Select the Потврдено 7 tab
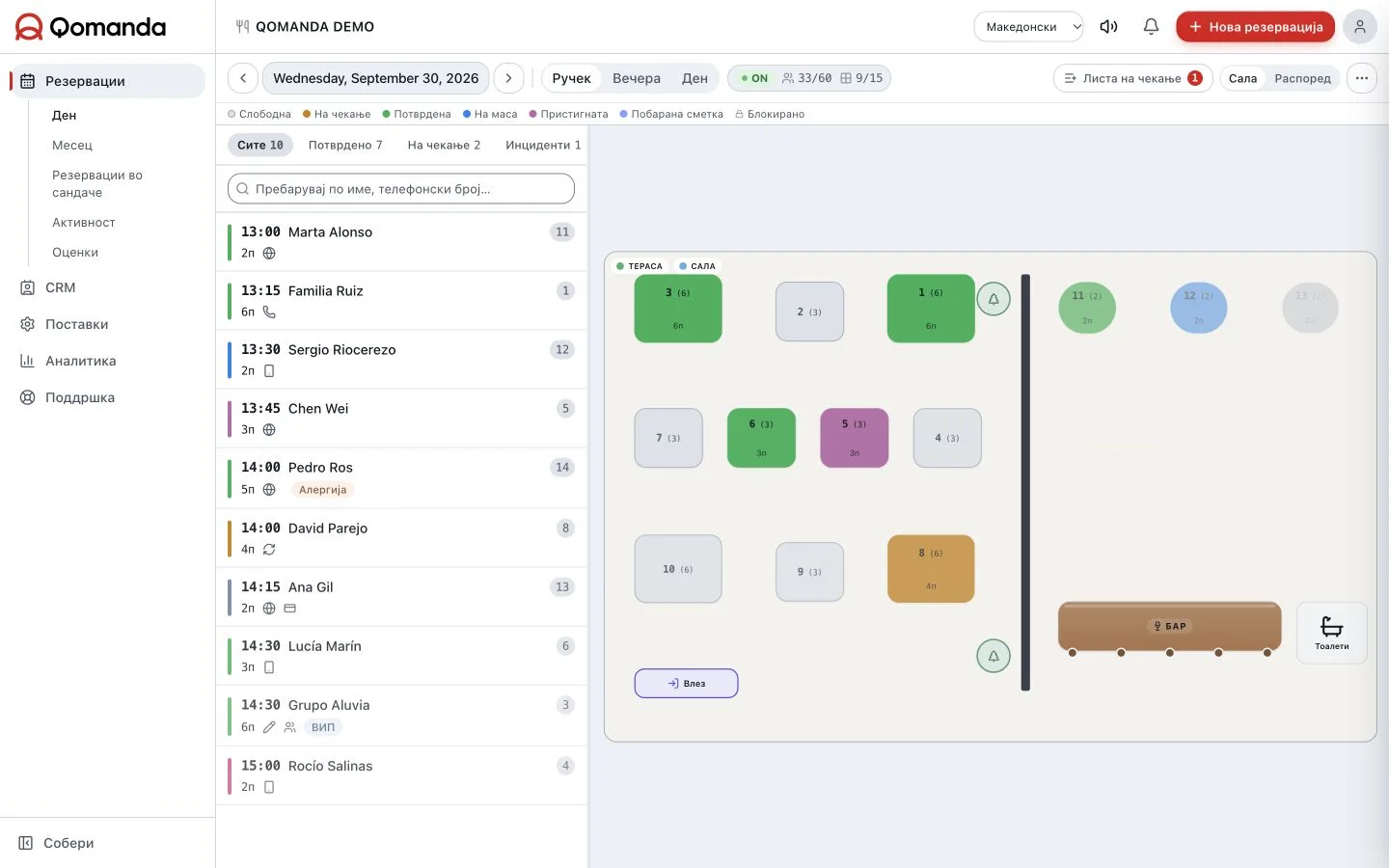Viewport: 1389px width, 868px height. [x=345, y=145]
